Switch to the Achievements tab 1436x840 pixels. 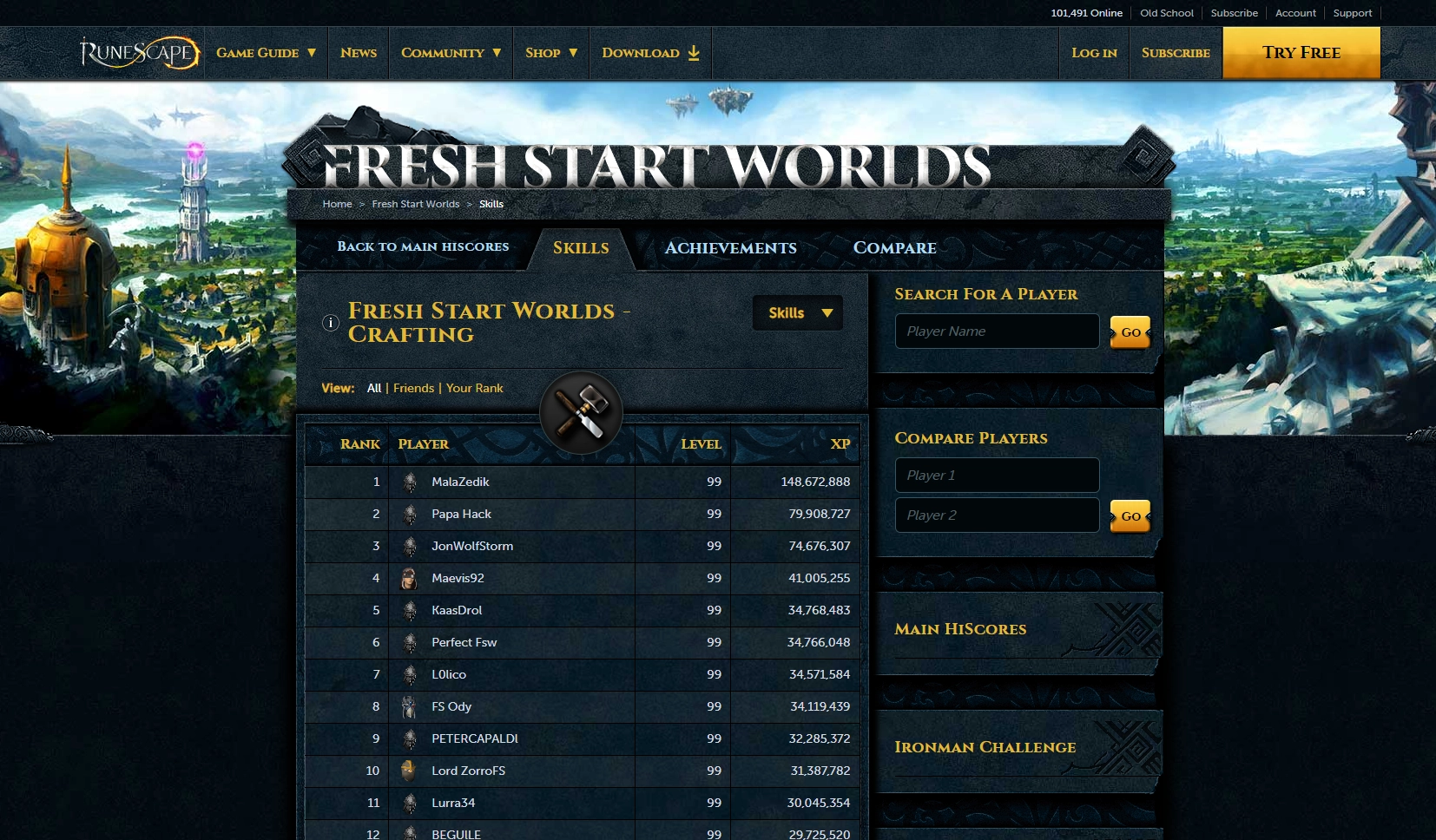tap(730, 248)
